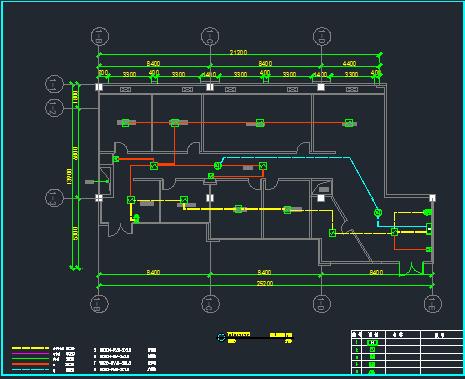Select the 25200 overall bottom dimension text

(x=265, y=283)
